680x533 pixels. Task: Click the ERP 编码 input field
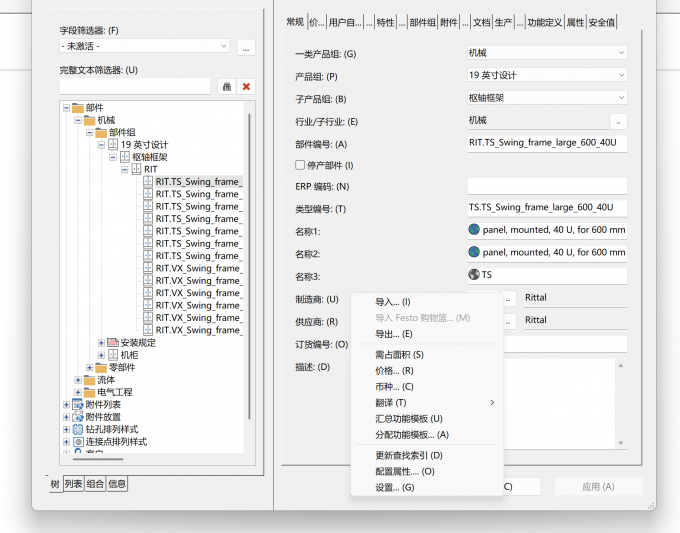click(547, 186)
